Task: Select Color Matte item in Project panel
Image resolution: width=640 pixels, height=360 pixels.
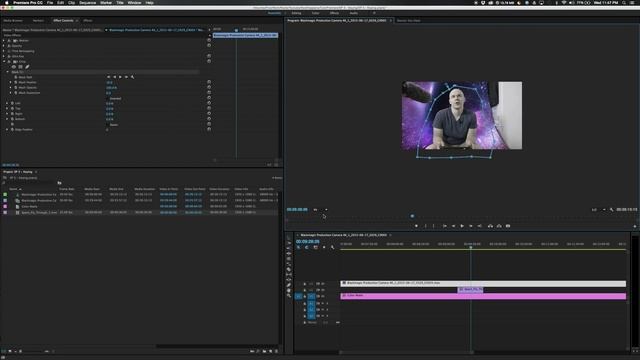Action: [x=29, y=207]
